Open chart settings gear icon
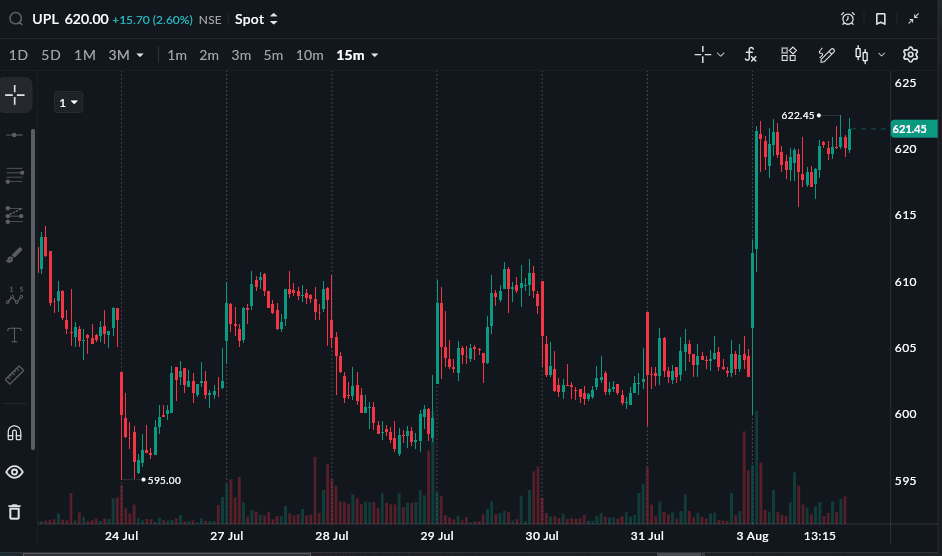This screenshot has height=556, width=942. (x=910, y=55)
